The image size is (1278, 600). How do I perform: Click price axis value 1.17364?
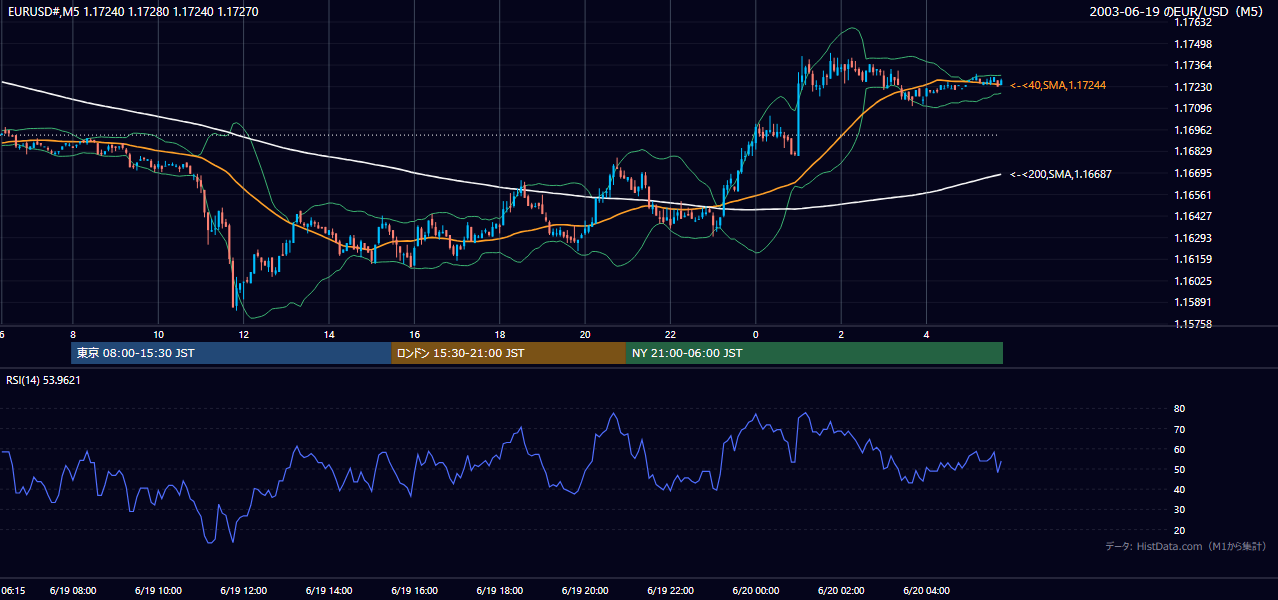1192,65
